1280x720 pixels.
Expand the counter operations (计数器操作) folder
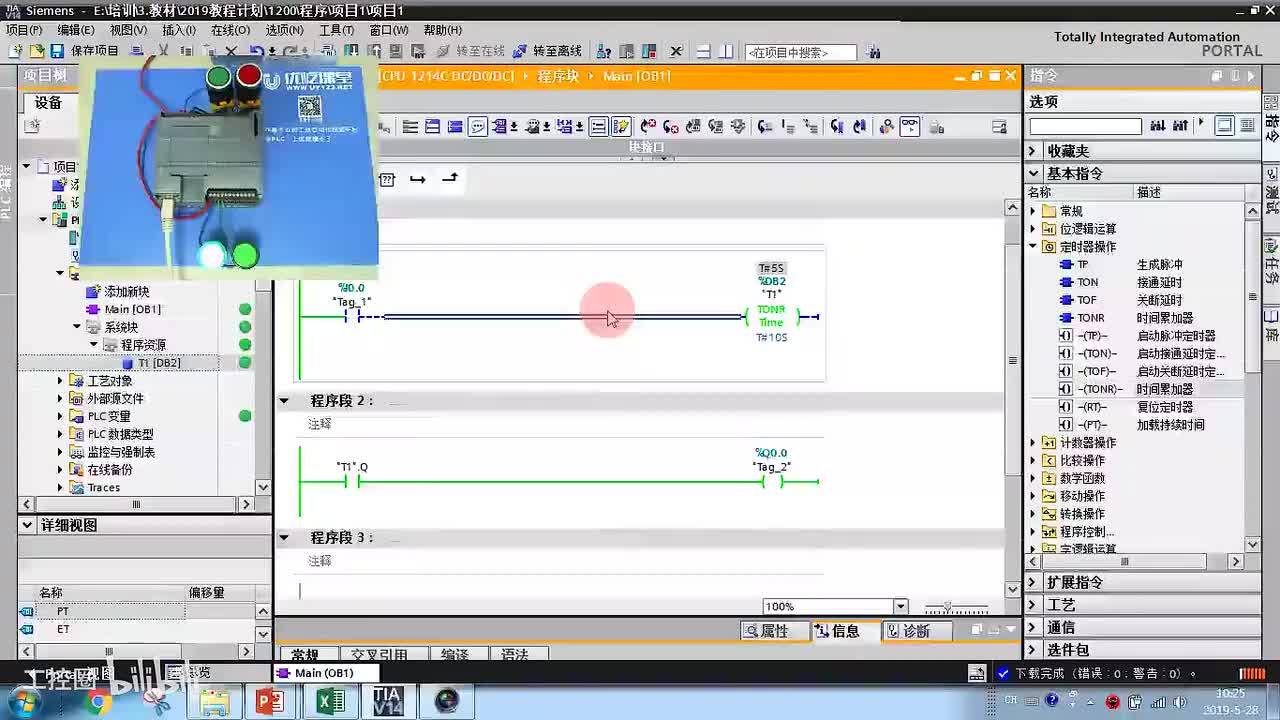(x=1033, y=443)
